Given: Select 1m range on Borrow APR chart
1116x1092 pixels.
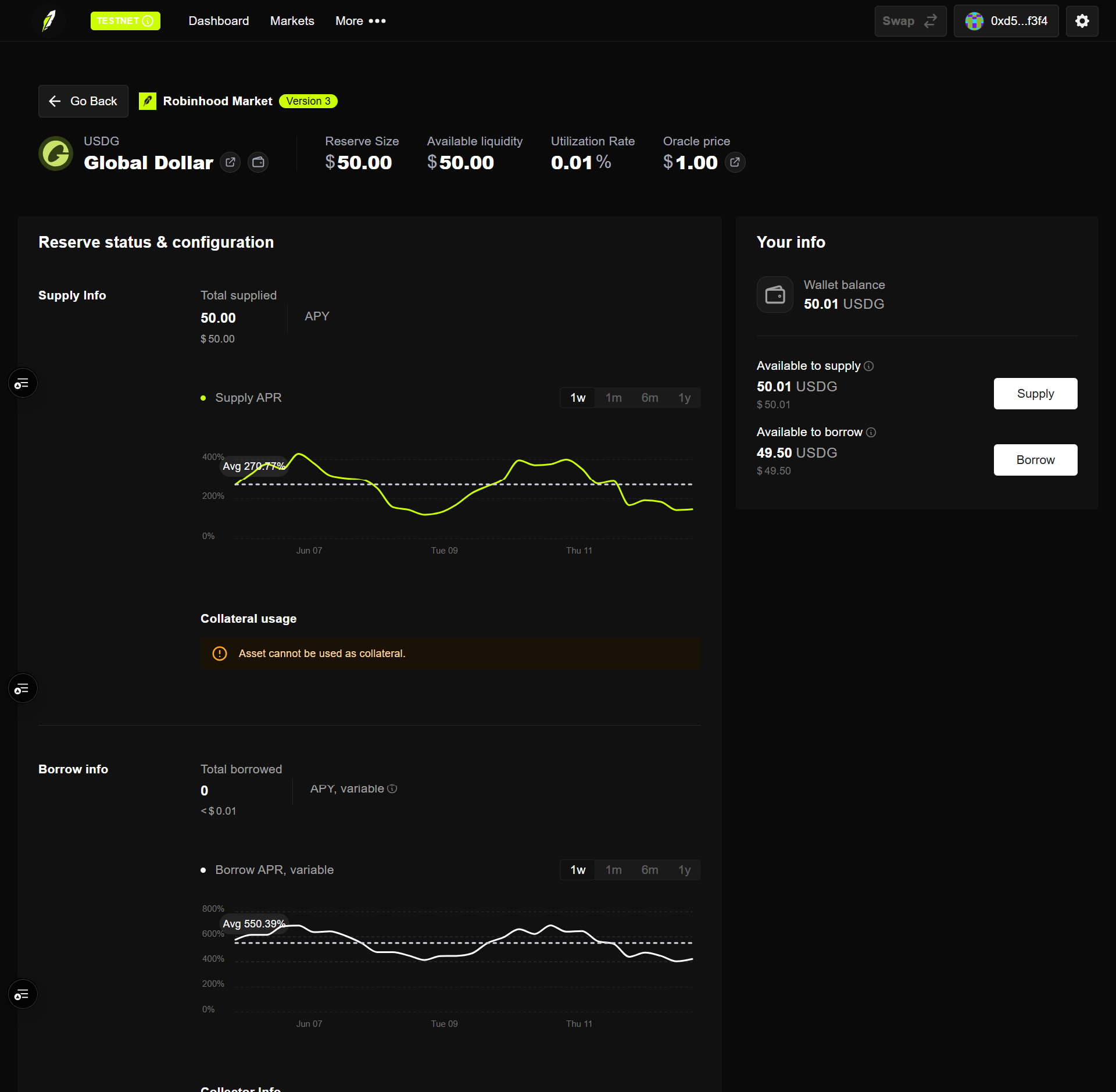Looking at the screenshot, I should point(614,870).
